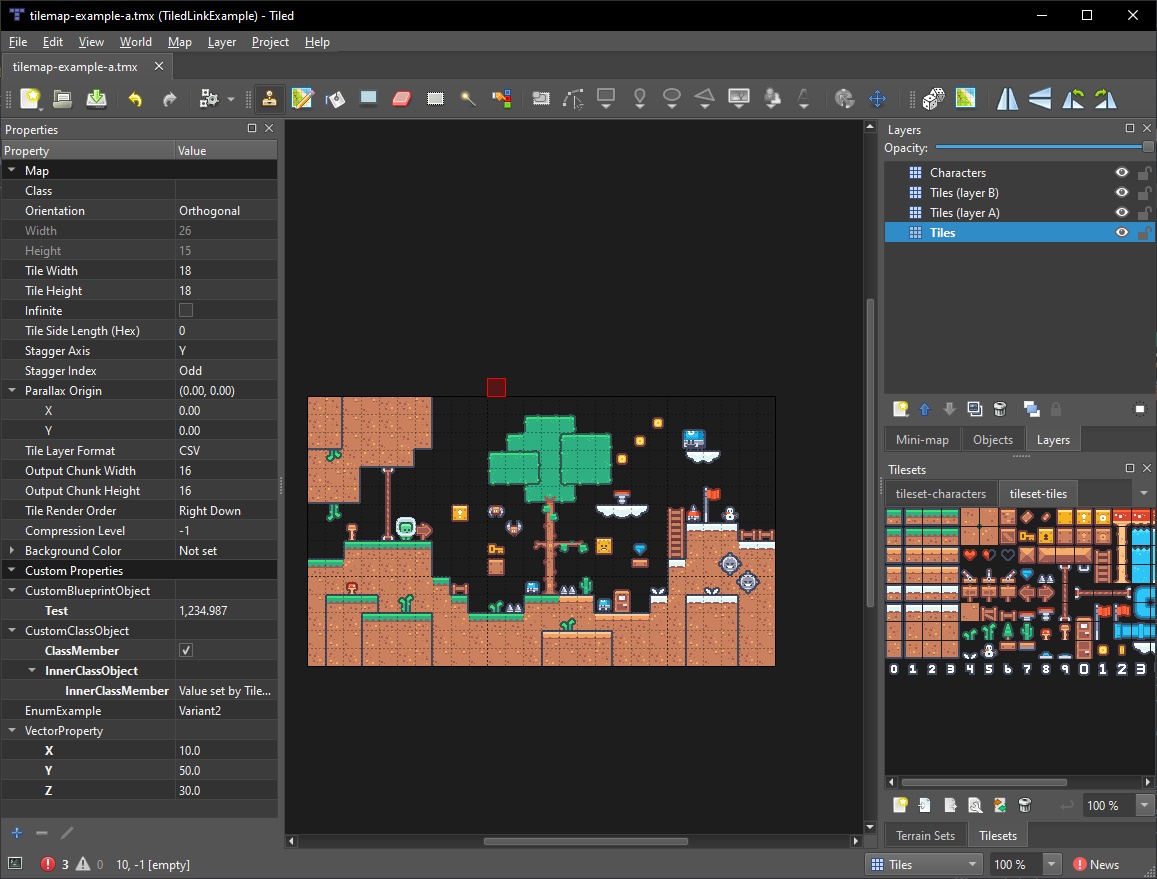
Task: Expand the Background Color property
Action: [12, 551]
